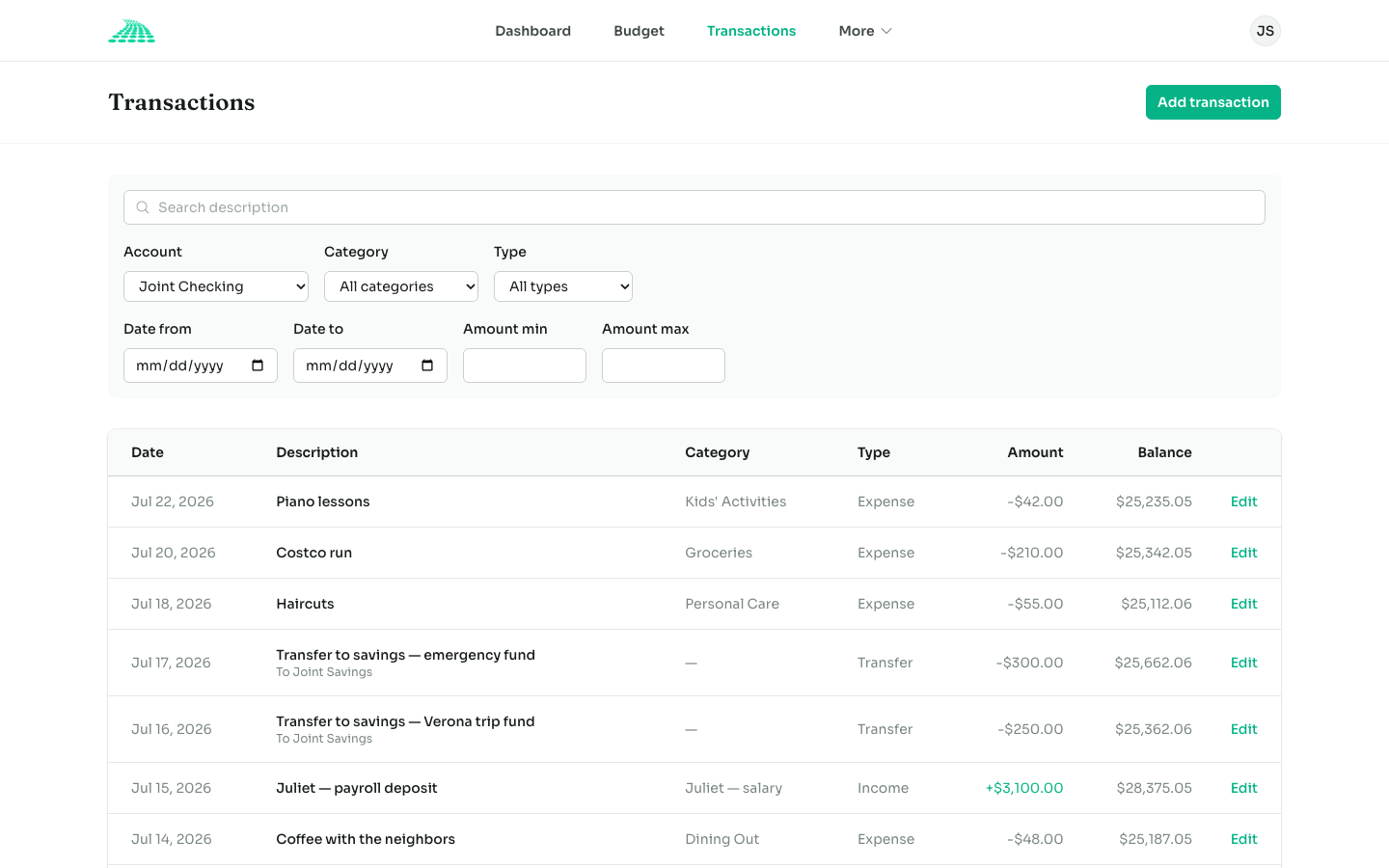Click the Personal Care category cell
This screenshot has width=1389, height=868.
click(x=732, y=604)
